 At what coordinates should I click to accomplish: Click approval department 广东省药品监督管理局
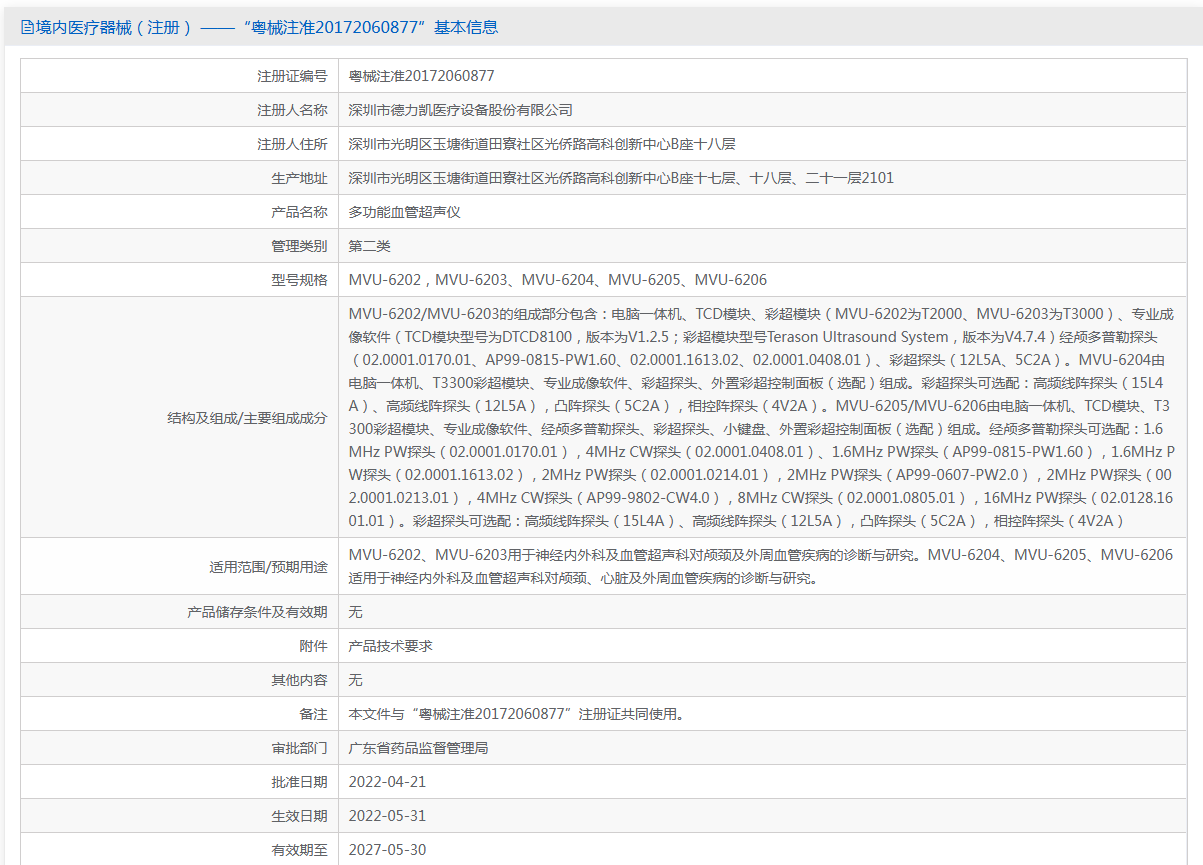coord(418,748)
